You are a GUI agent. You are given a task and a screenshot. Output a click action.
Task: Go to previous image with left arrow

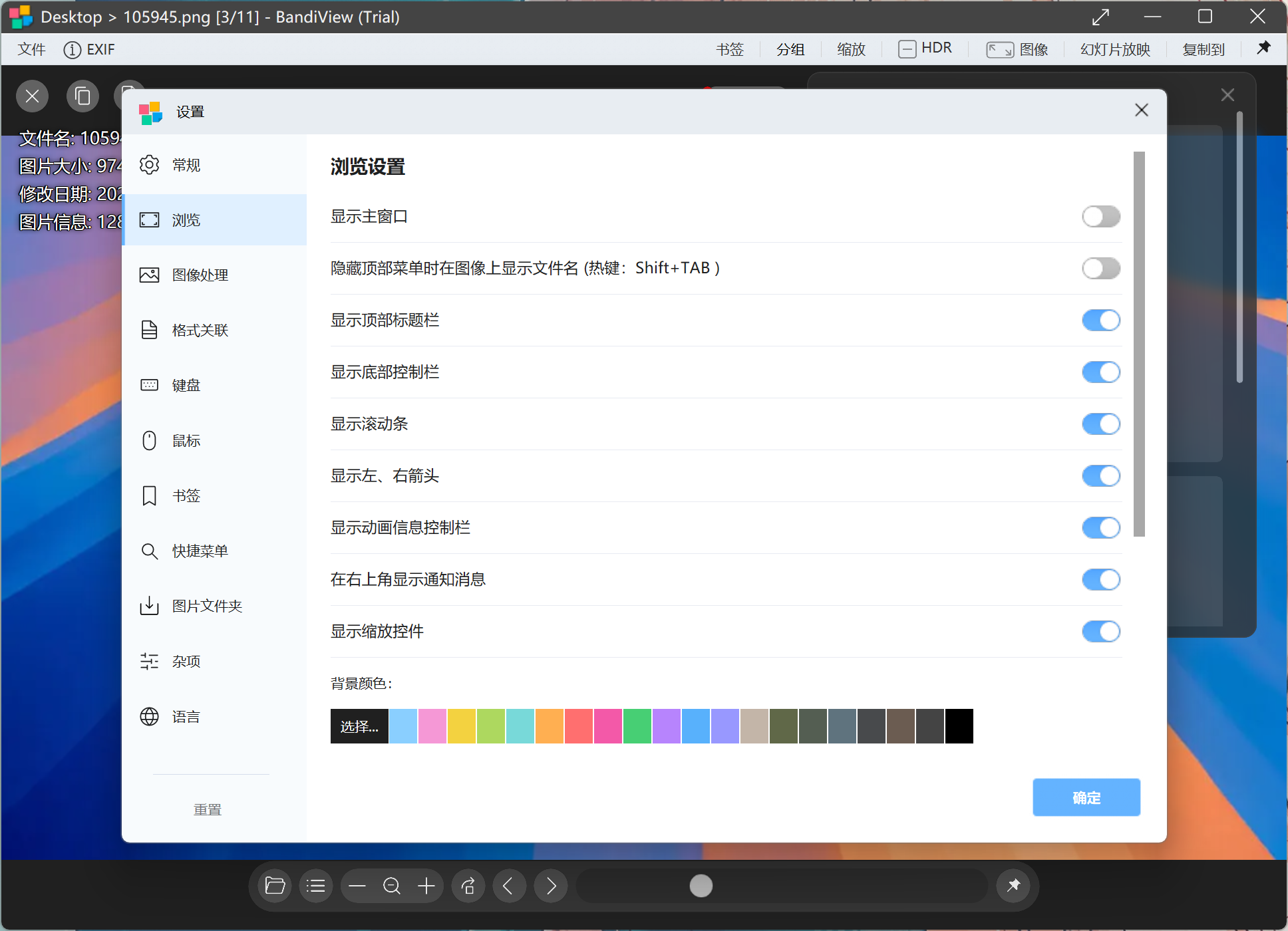click(509, 886)
